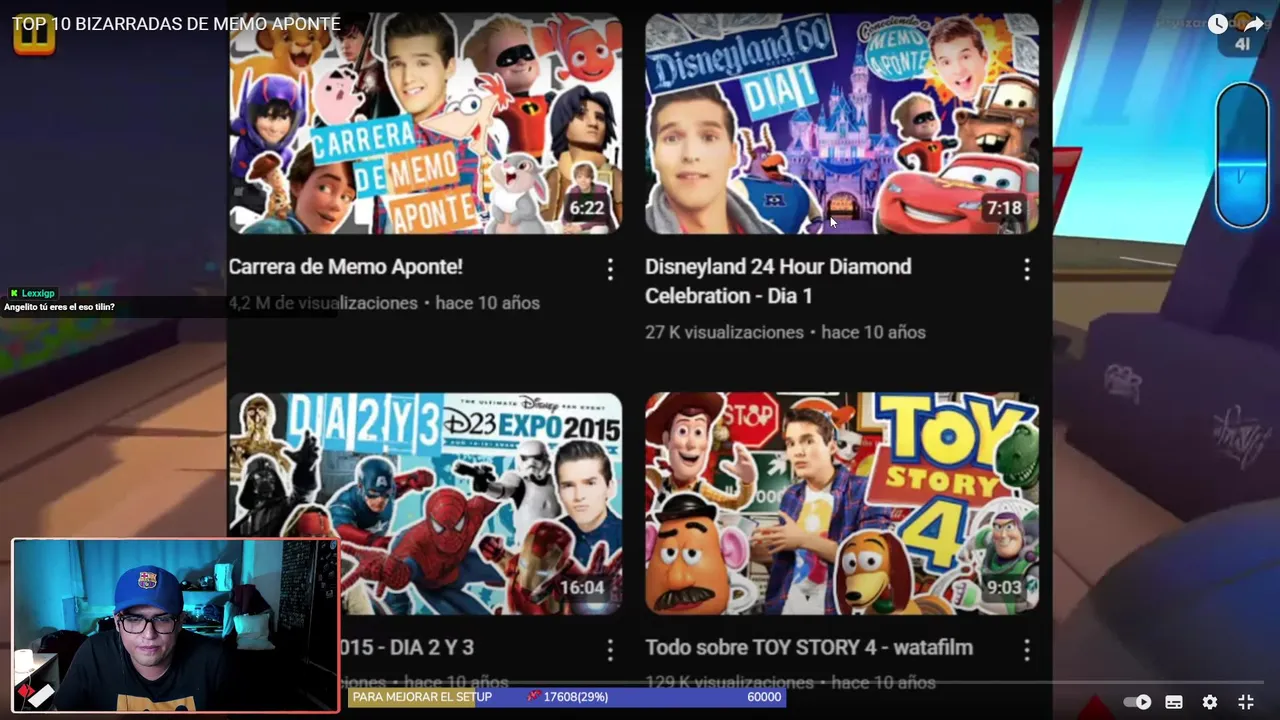This screenshot has height=720, width=1280.
Task: Click chat message Angelito tú eres el eso tilin?
Action: pyautogui.click(x=59, y=307)
